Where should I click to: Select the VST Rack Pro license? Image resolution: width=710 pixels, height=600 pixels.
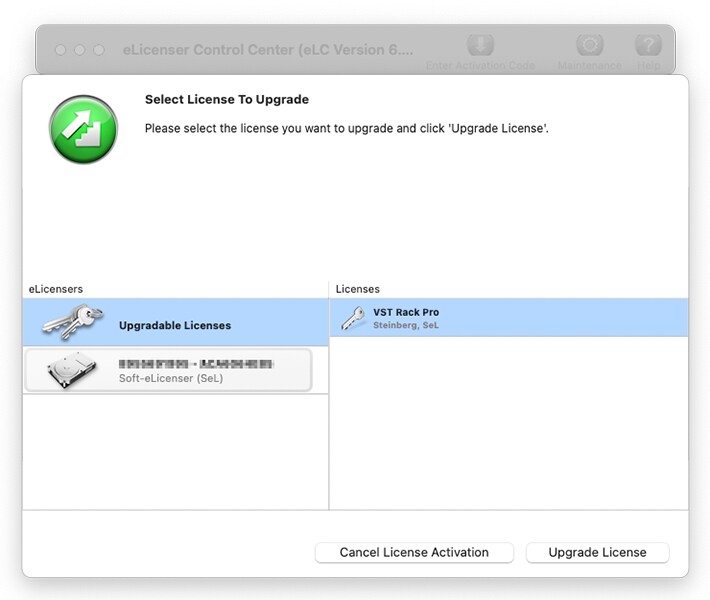pyautogui.click(x=509, y=317)
